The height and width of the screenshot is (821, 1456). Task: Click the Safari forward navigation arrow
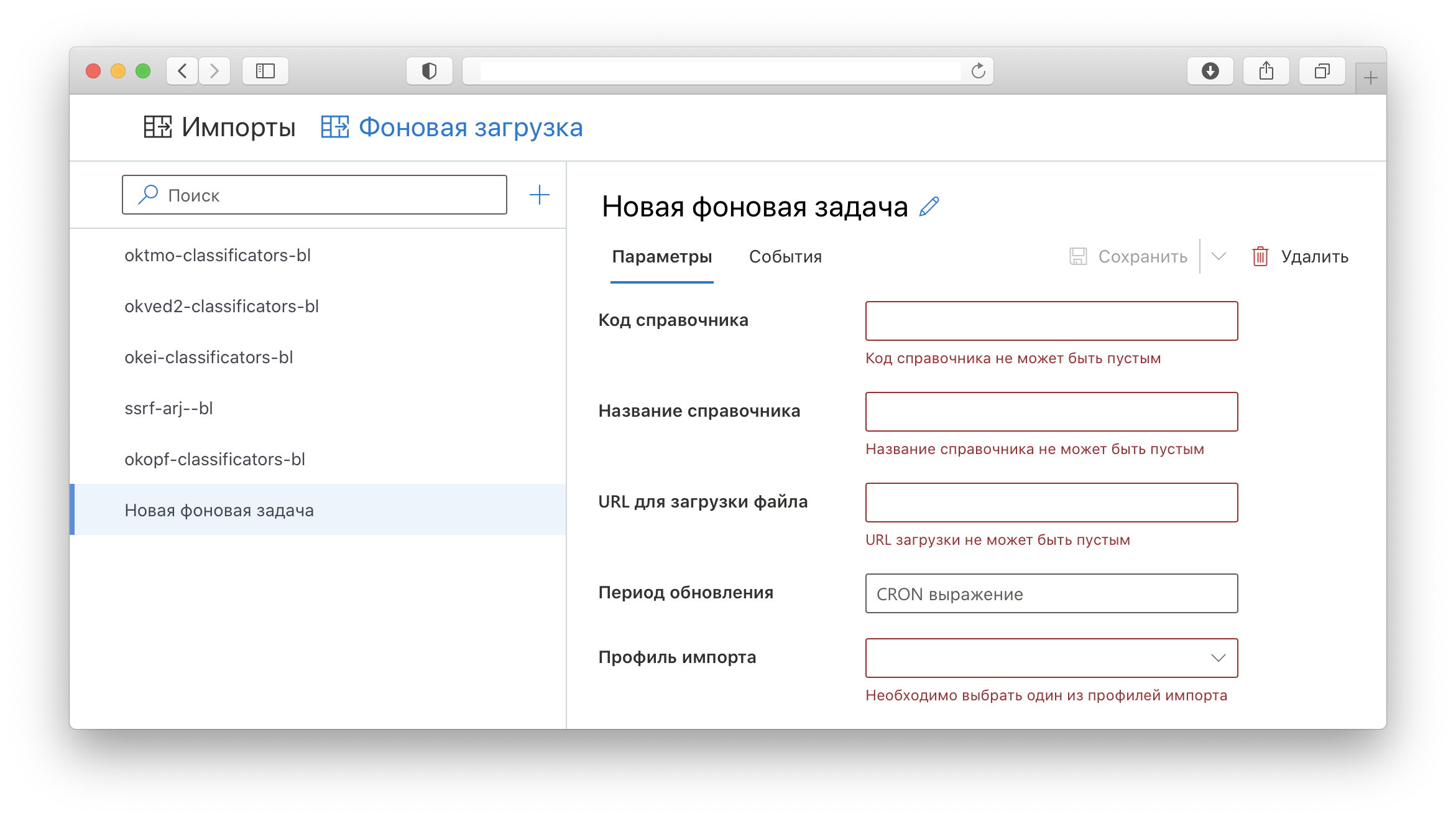214,71
